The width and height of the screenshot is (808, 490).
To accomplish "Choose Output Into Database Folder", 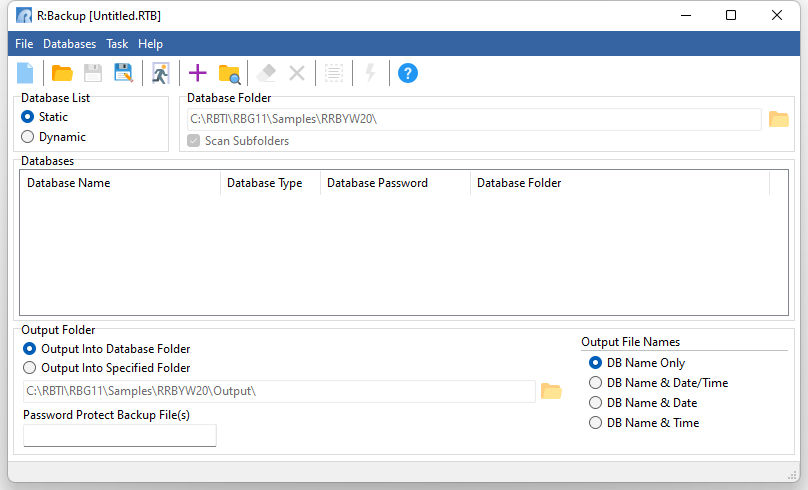I will [107, 349].
